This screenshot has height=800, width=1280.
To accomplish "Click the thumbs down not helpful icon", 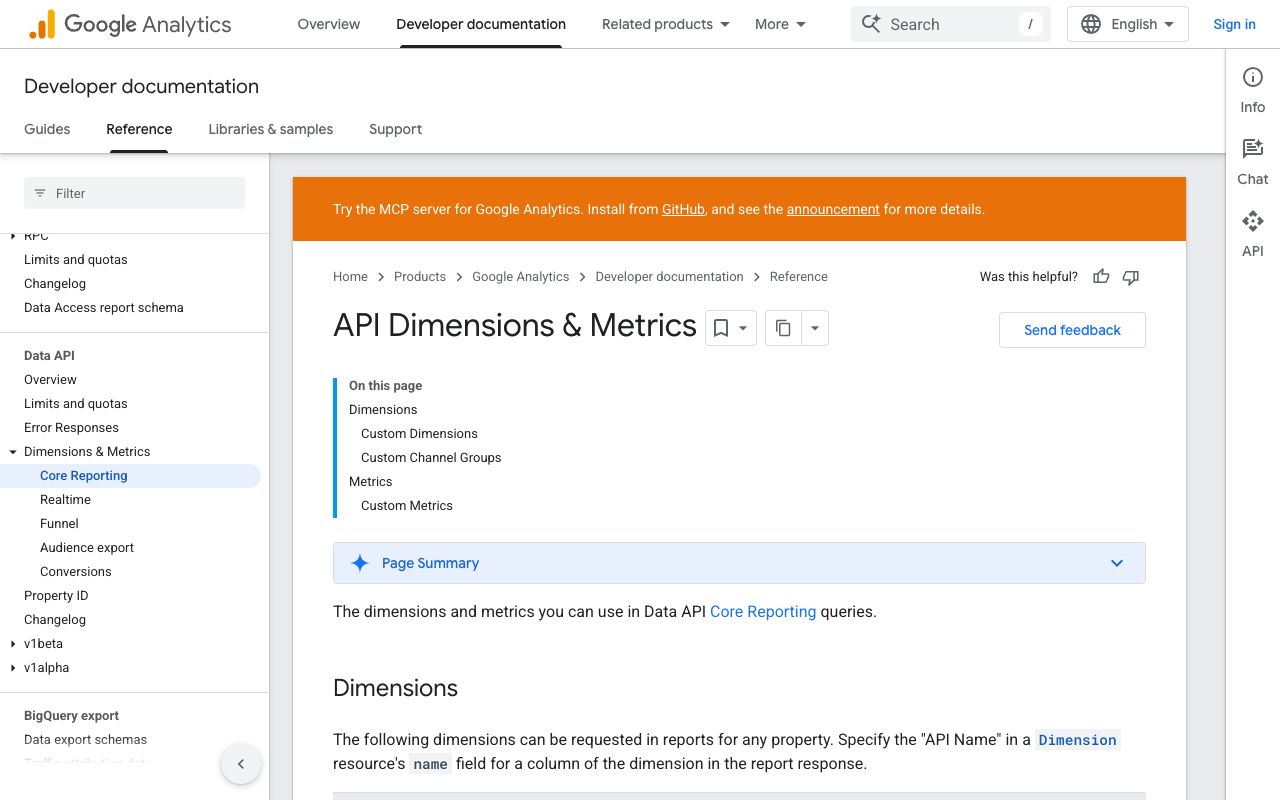I will [1131, 277].
